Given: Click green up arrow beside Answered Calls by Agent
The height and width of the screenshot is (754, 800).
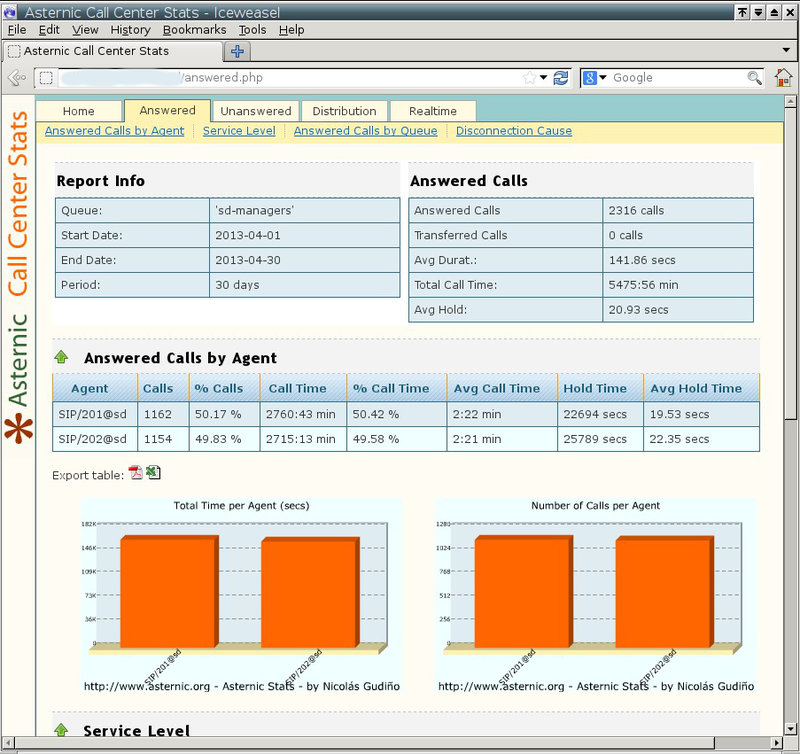Looking at the screenshot, I should (x=61, y=357).
